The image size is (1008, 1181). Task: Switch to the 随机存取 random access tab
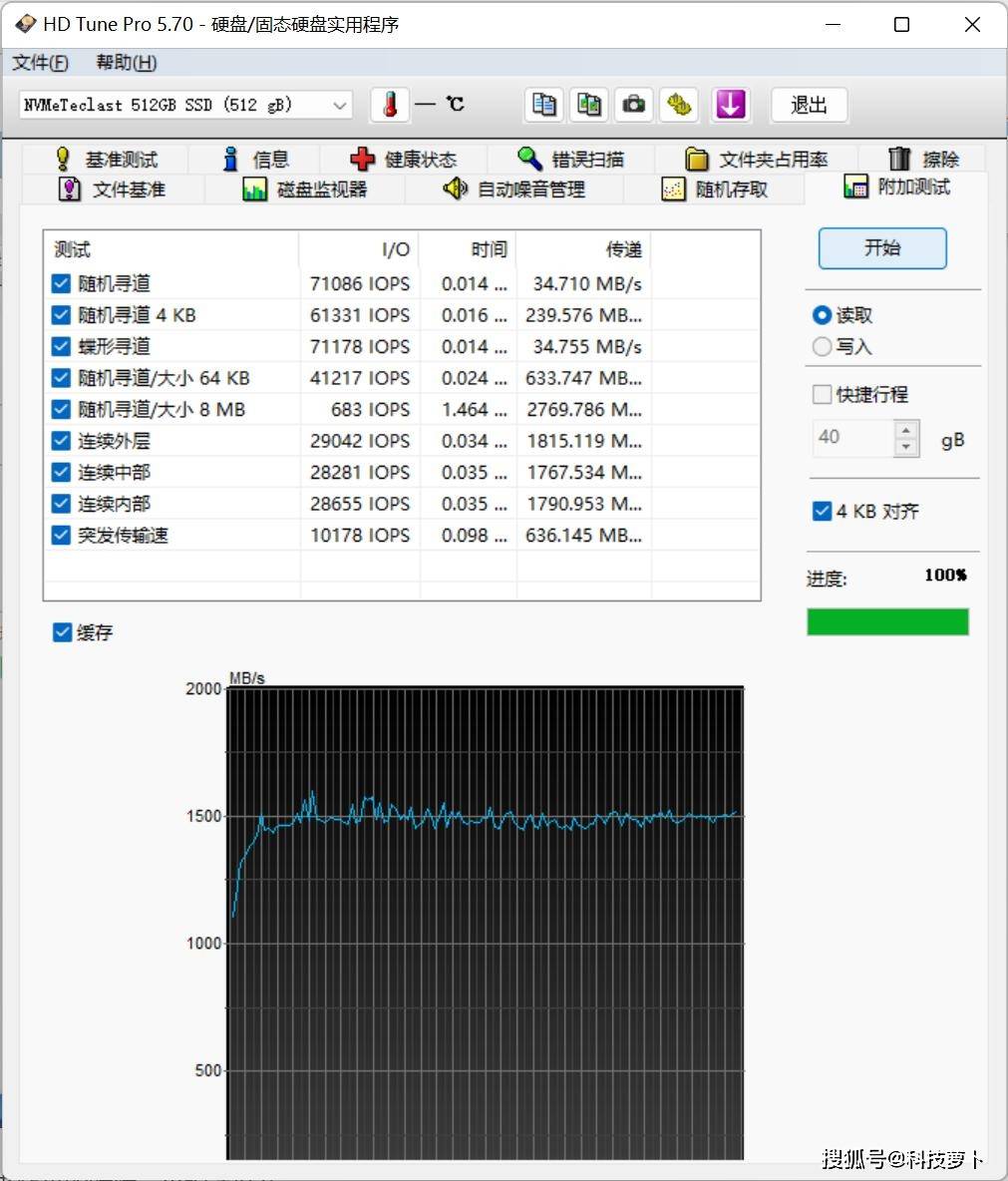pyautogui.click(x=715, y=190)
